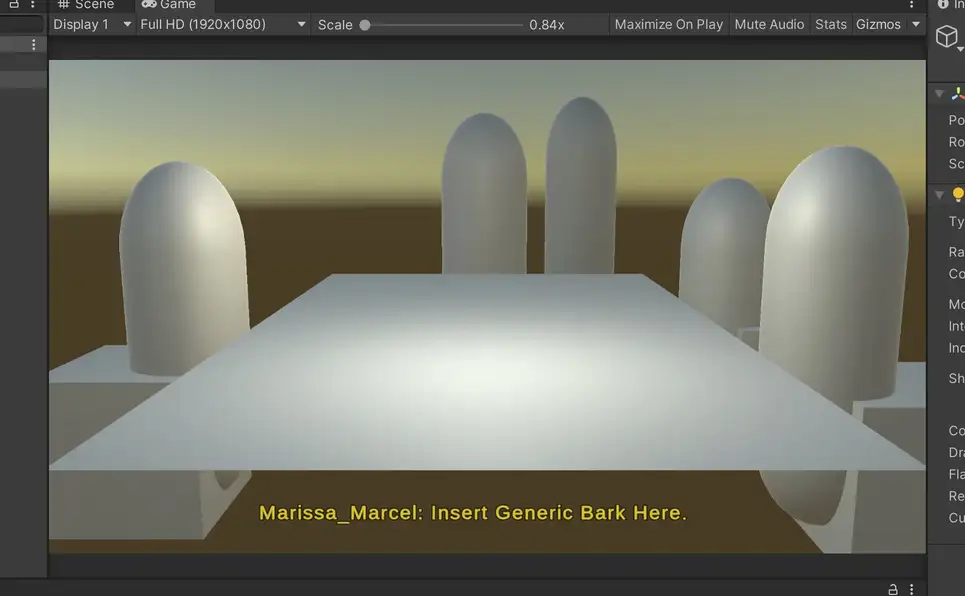Switch to the Game tab
The width and height of the screenshot is (965, 596).
tap(168, 5)
